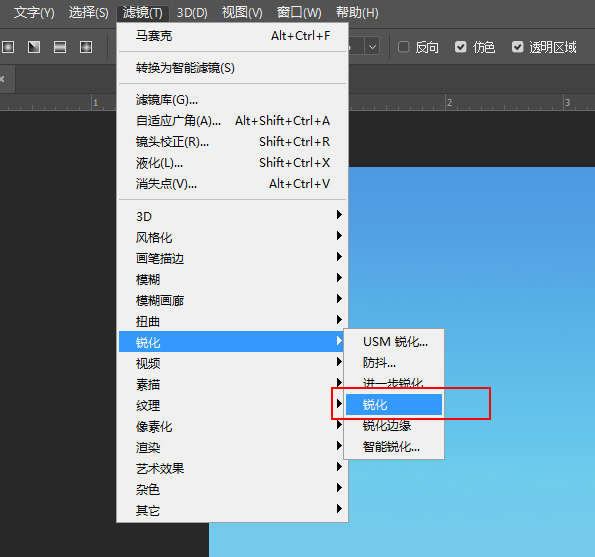Image resolution: width=595 pixels, height=557 pixels.
Task: Select the diamond gradient icon
Action: [86, 47]
